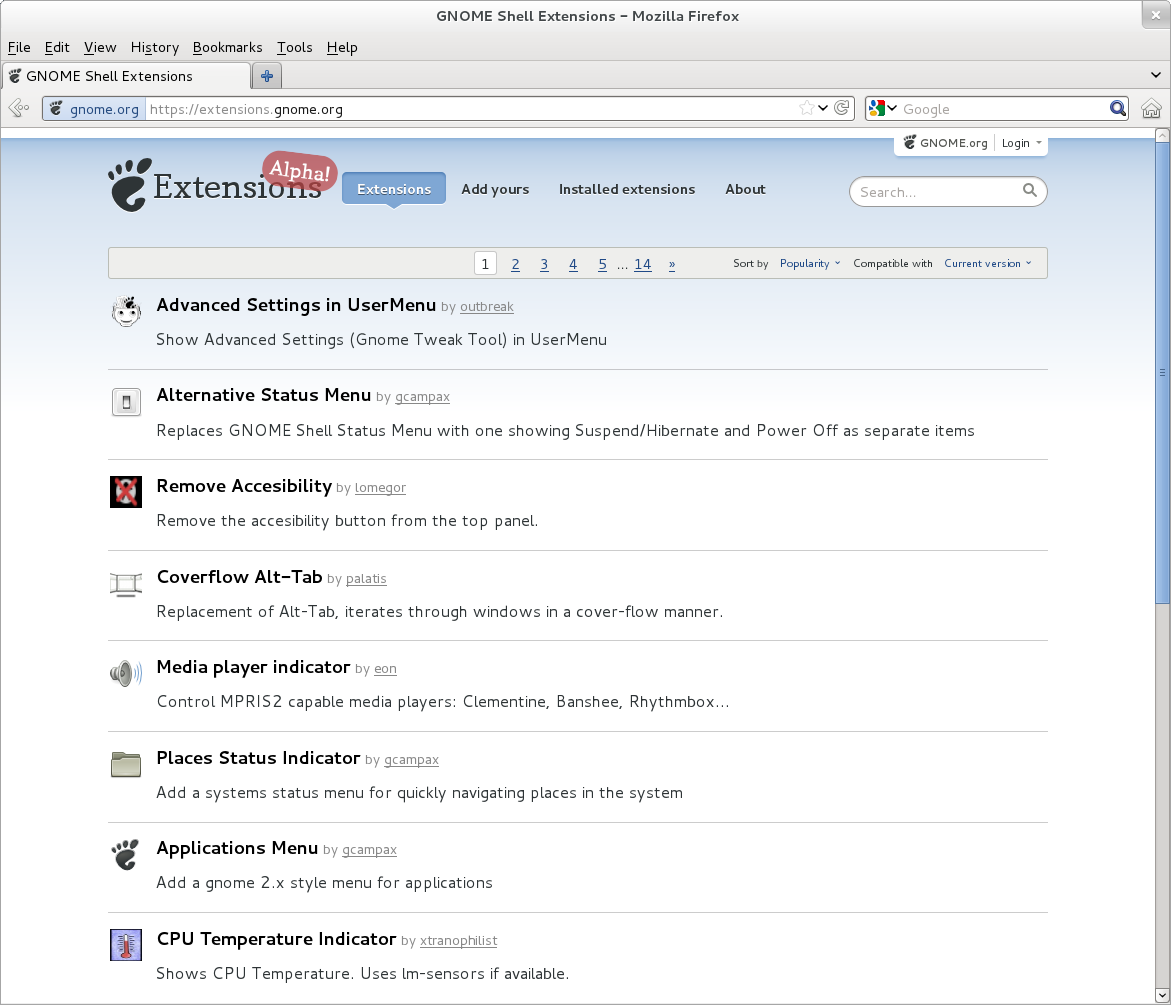Open Coverflow Alt-Tab extension title
Screen dimensions: 1171x1005
(240, 576)
